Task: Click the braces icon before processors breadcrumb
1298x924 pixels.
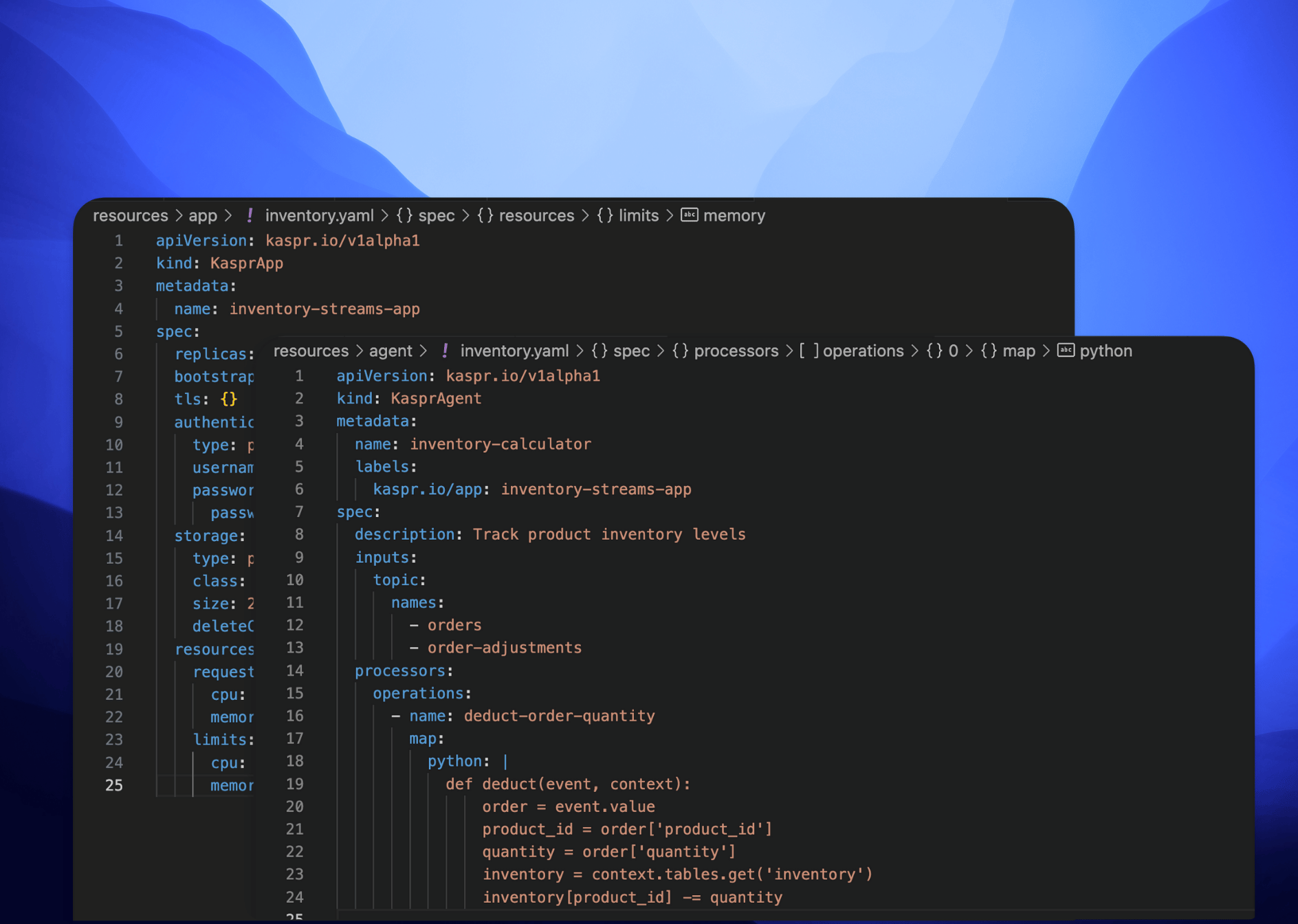Action: 681,351
